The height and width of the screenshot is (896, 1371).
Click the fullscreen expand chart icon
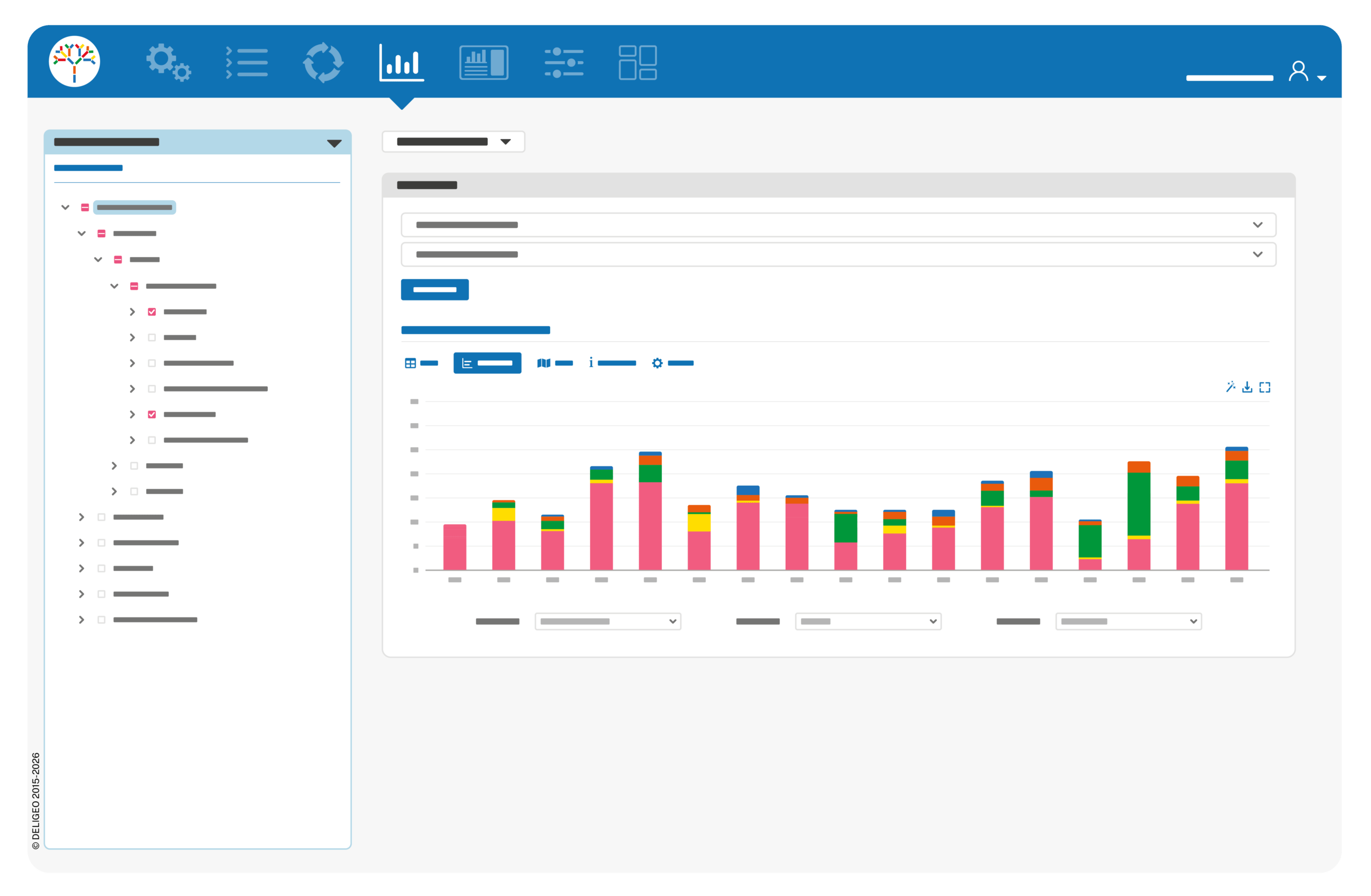point(1265,387)
